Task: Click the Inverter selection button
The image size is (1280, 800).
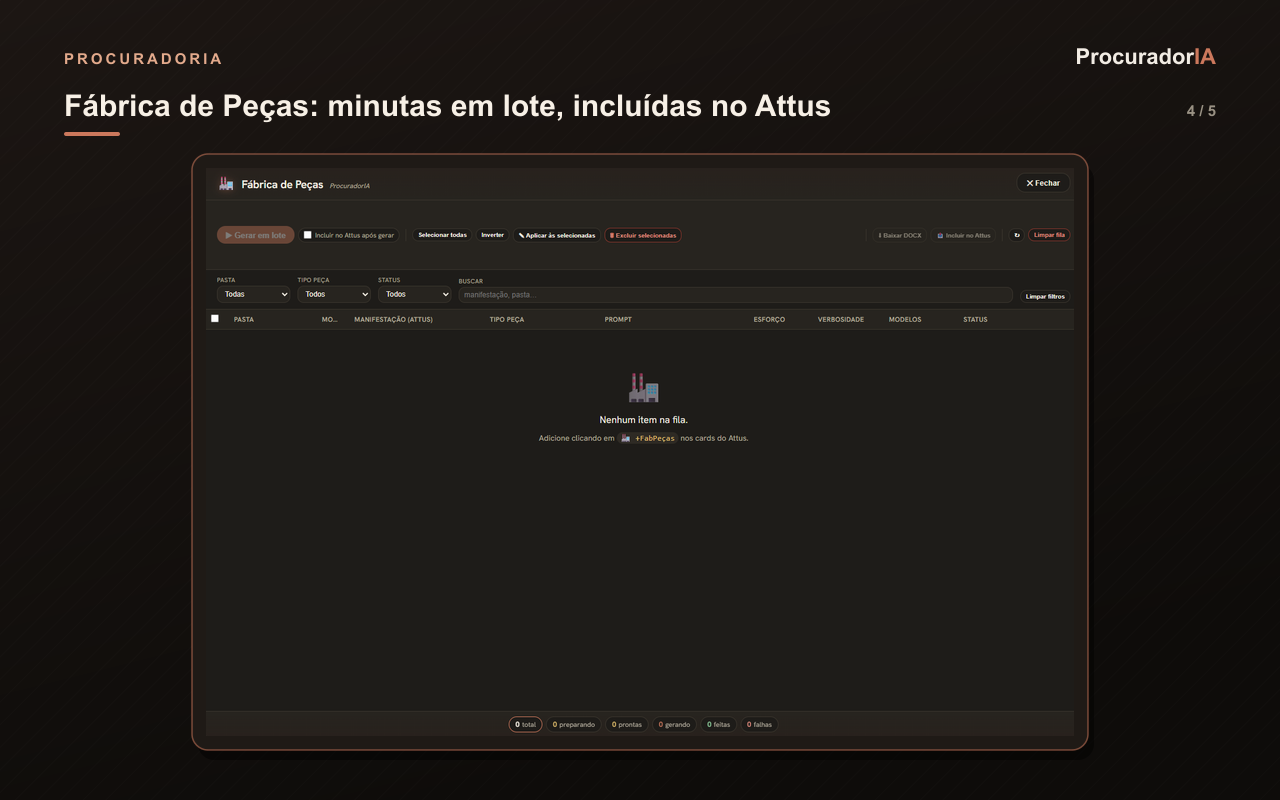Action: pyautogui.click(x=492, y=235)
